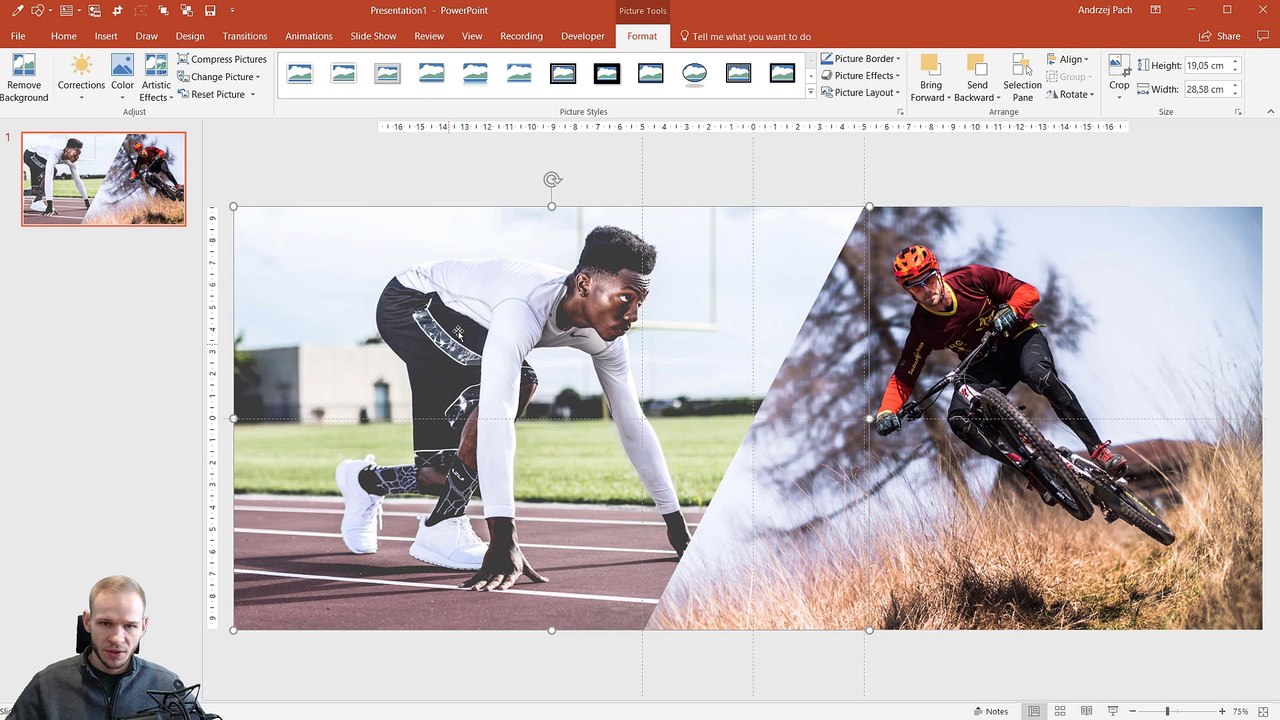Click the Remove Background tool
The image size is (1280, 720).
click(24, 78)
